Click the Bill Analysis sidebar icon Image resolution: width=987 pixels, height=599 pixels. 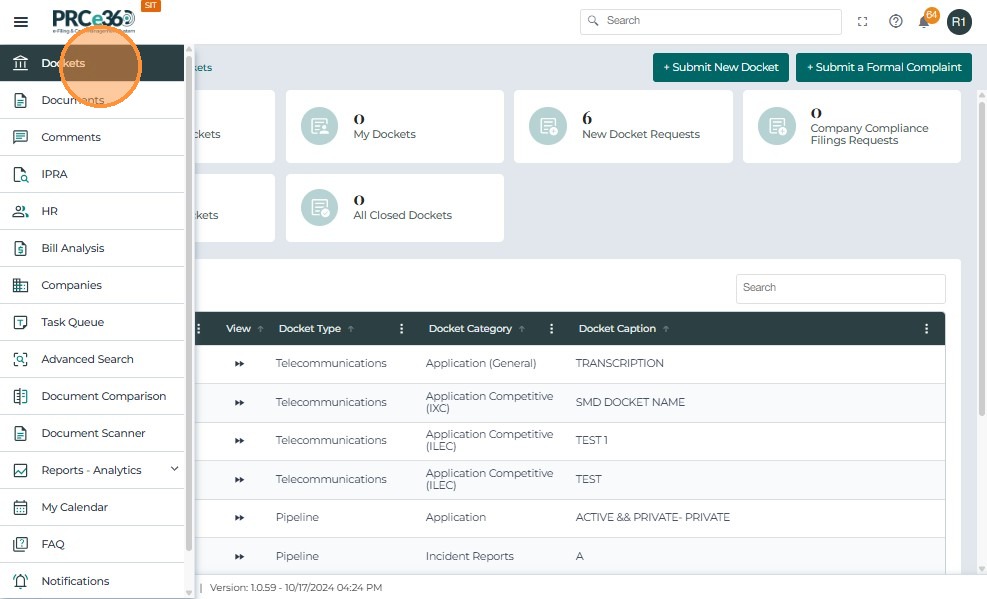click(x=20, y=248)
